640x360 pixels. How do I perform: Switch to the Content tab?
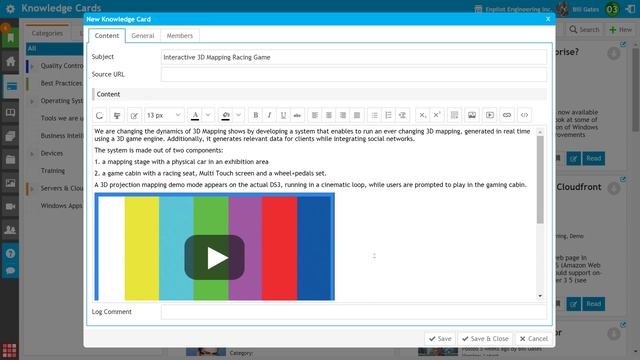point(107,36)
